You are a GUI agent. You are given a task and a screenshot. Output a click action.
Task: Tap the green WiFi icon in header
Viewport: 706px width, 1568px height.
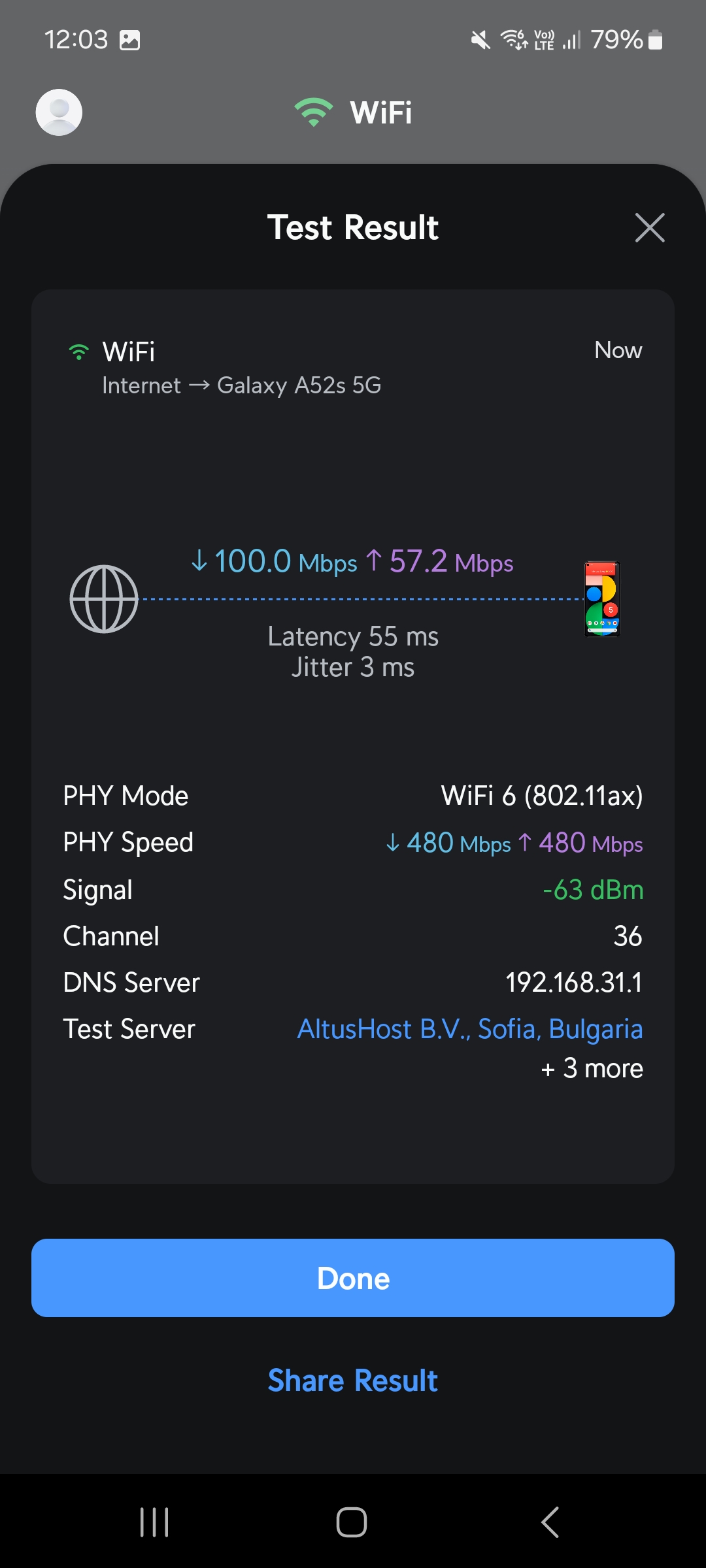click(x=314, y=112)
